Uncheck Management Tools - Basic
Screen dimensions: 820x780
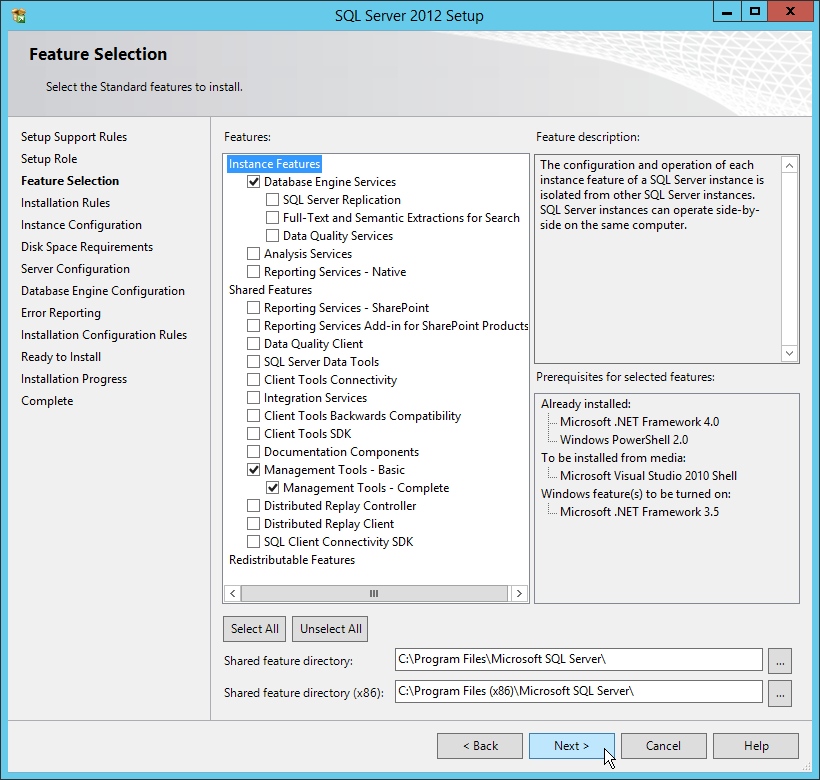[x=253, y=470]
